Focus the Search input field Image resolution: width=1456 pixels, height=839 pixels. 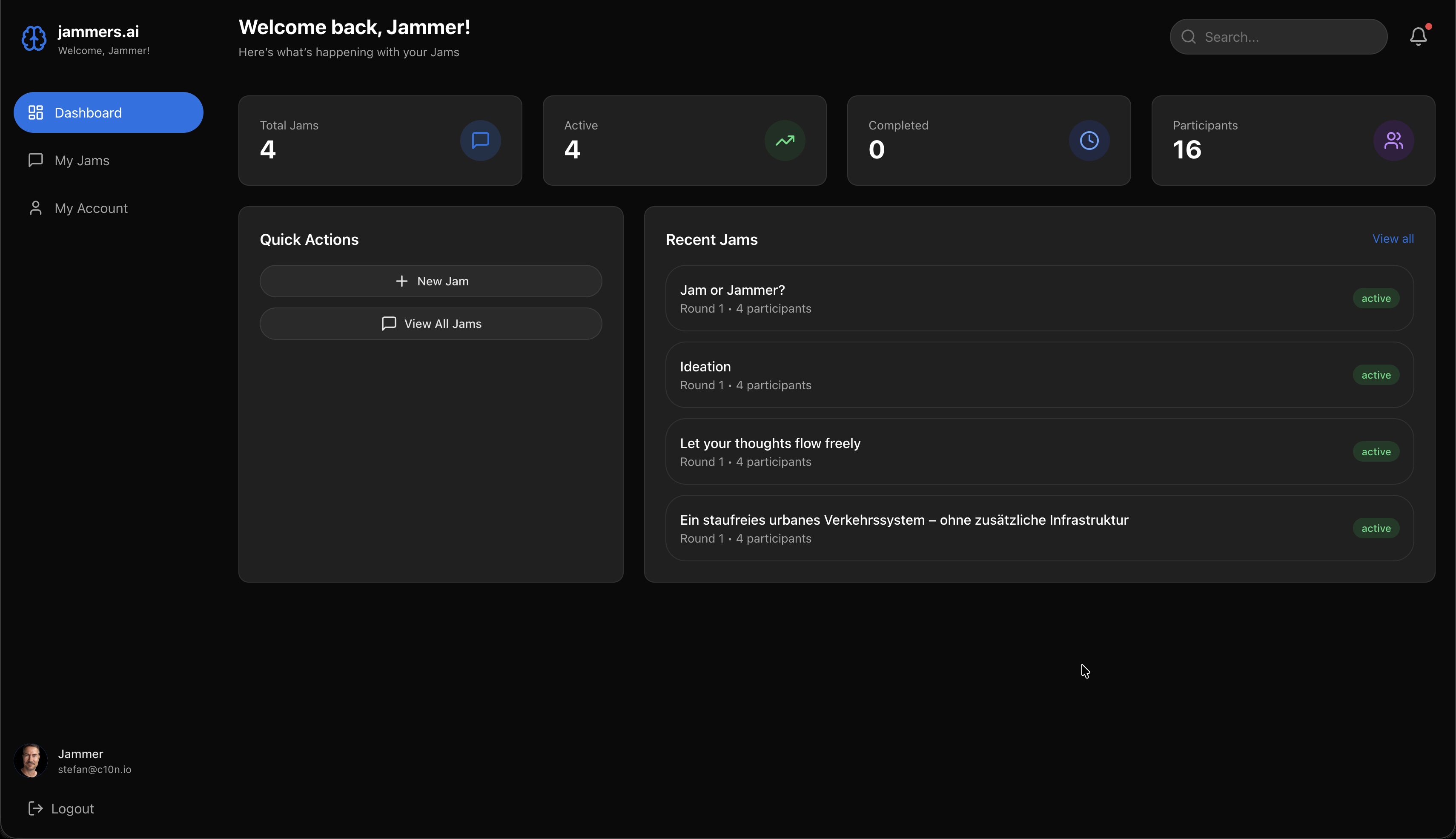click(1278, 37)
